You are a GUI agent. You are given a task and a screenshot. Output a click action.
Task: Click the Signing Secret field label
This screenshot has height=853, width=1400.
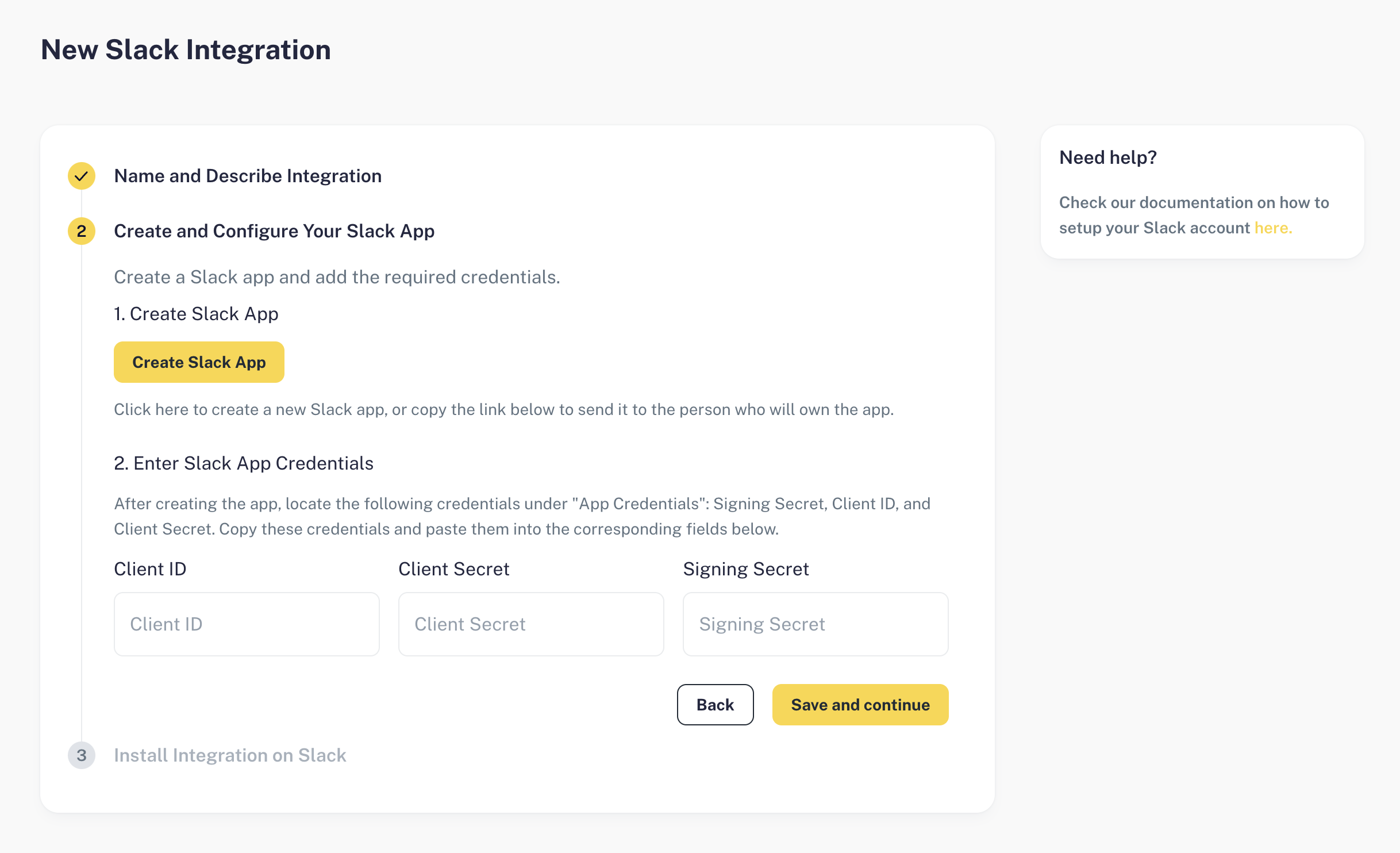[x=746, y=569]
